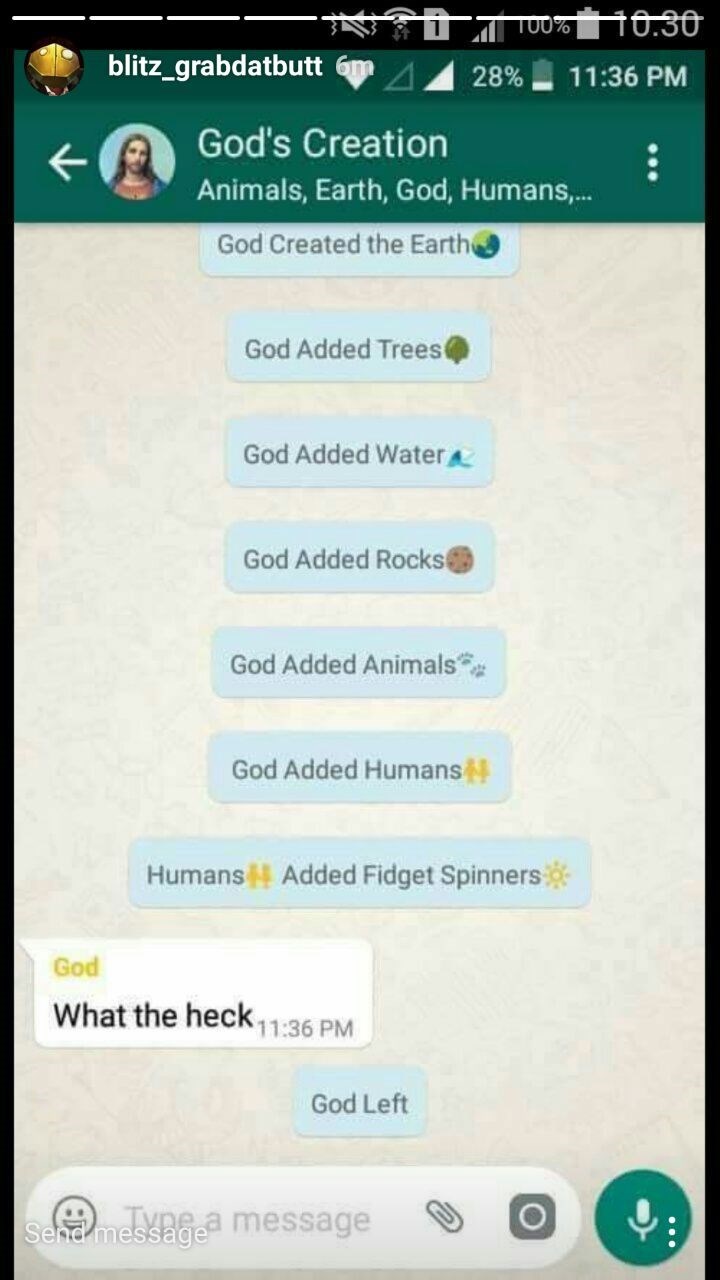Tap the green microphone button
This screenshot has height=1280, width=720.
[x=641, y=1217]
